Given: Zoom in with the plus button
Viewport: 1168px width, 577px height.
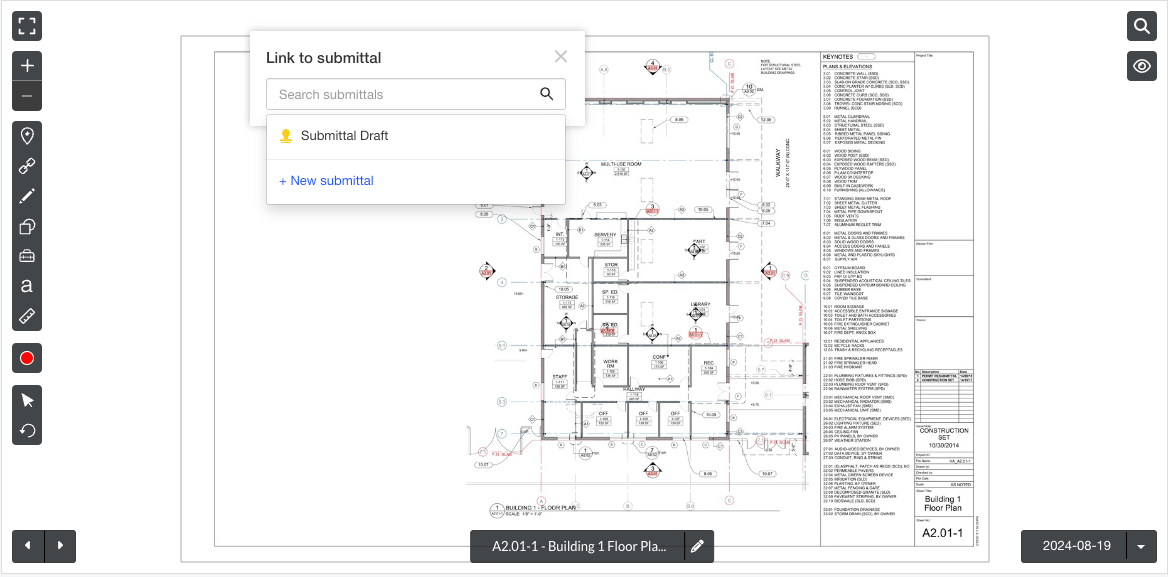Looking at the screenshot, I should point(27,66).
